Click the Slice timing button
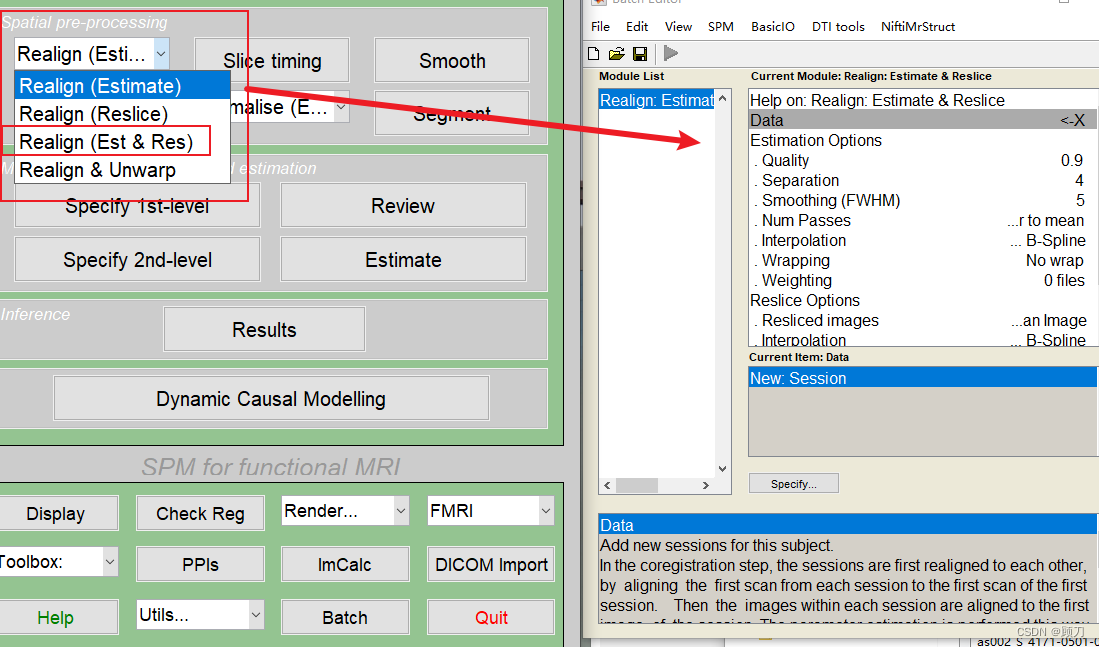This screenshot has height=647, width=1099. [x=272, y=61]
